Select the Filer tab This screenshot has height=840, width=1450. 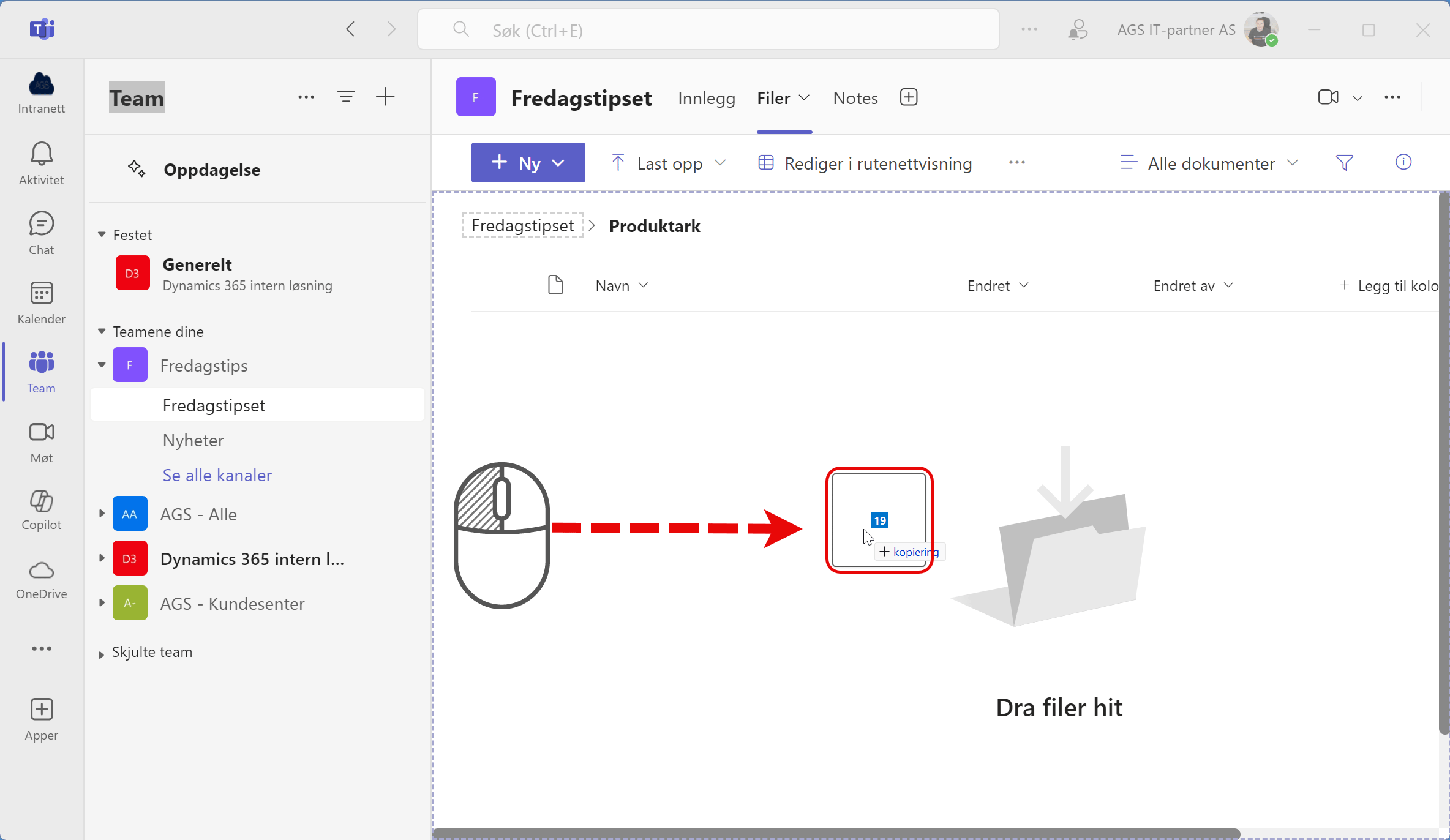pyautogui.click(x=783, y=97)
